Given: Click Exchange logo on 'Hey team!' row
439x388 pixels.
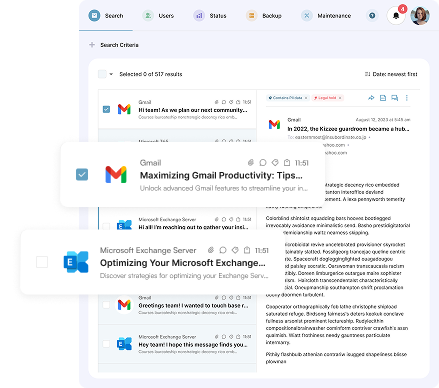Looking at the screenshot, I should click(124, 344).
